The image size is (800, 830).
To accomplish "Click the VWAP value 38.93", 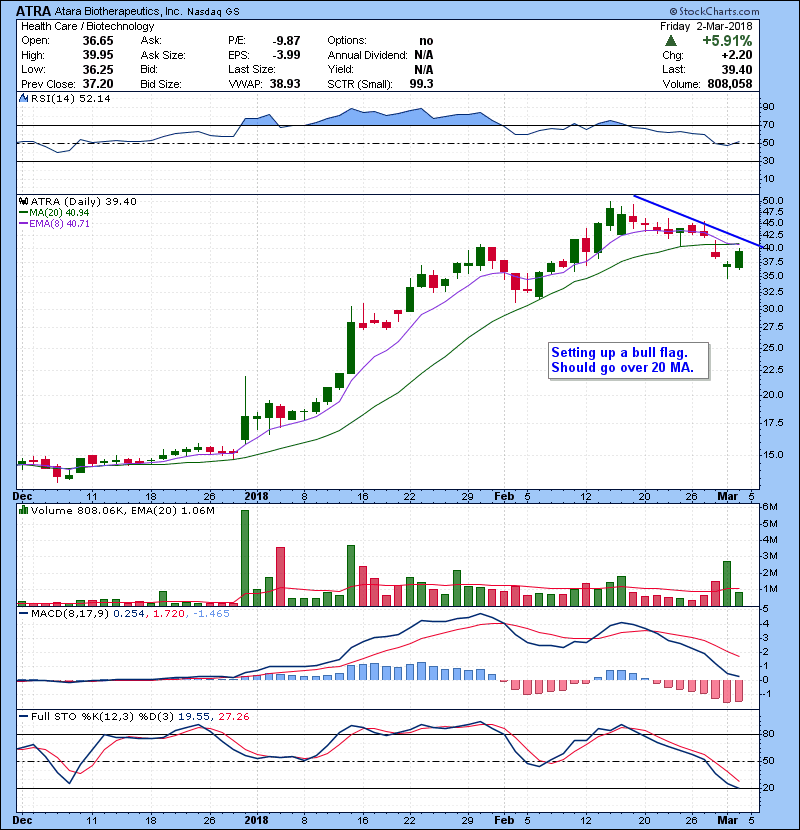I will click(285, 84).
